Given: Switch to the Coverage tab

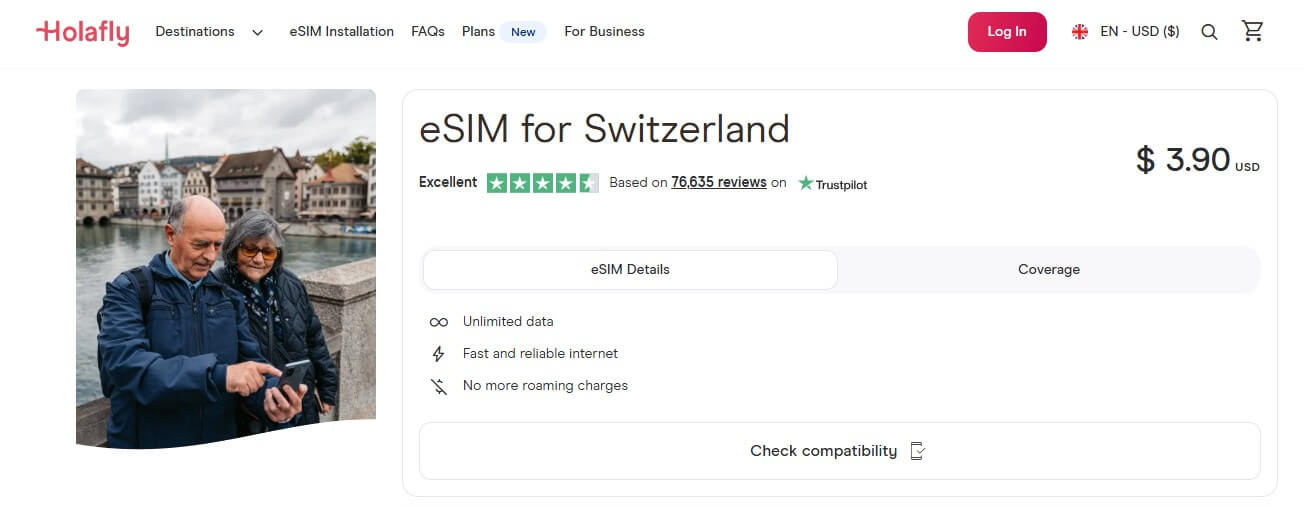Looking at the screenshot, I should (x=1048, y=270).
